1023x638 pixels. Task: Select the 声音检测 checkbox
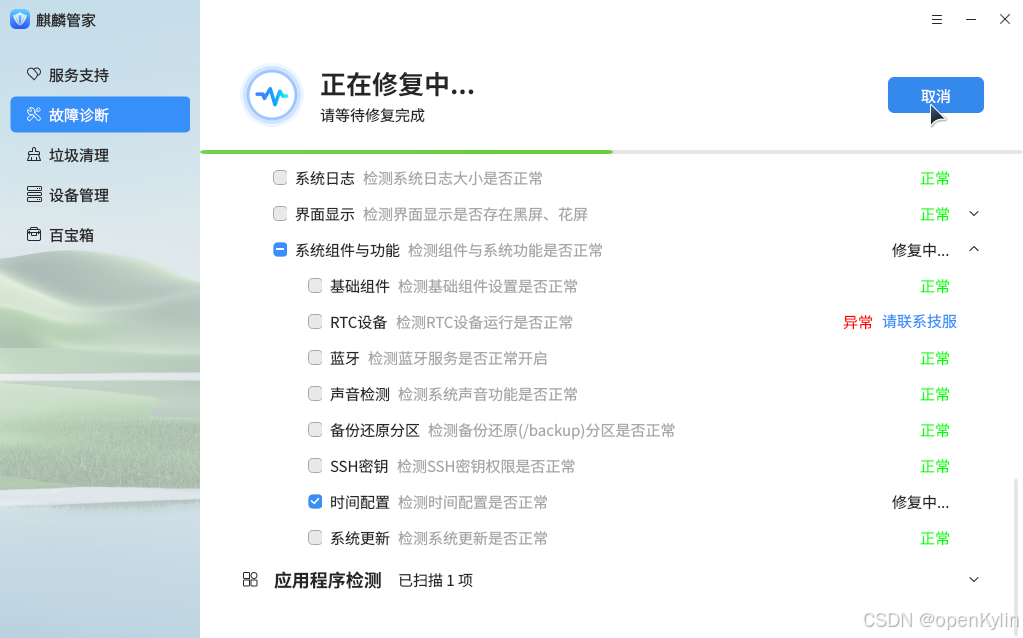click(315, 393)
